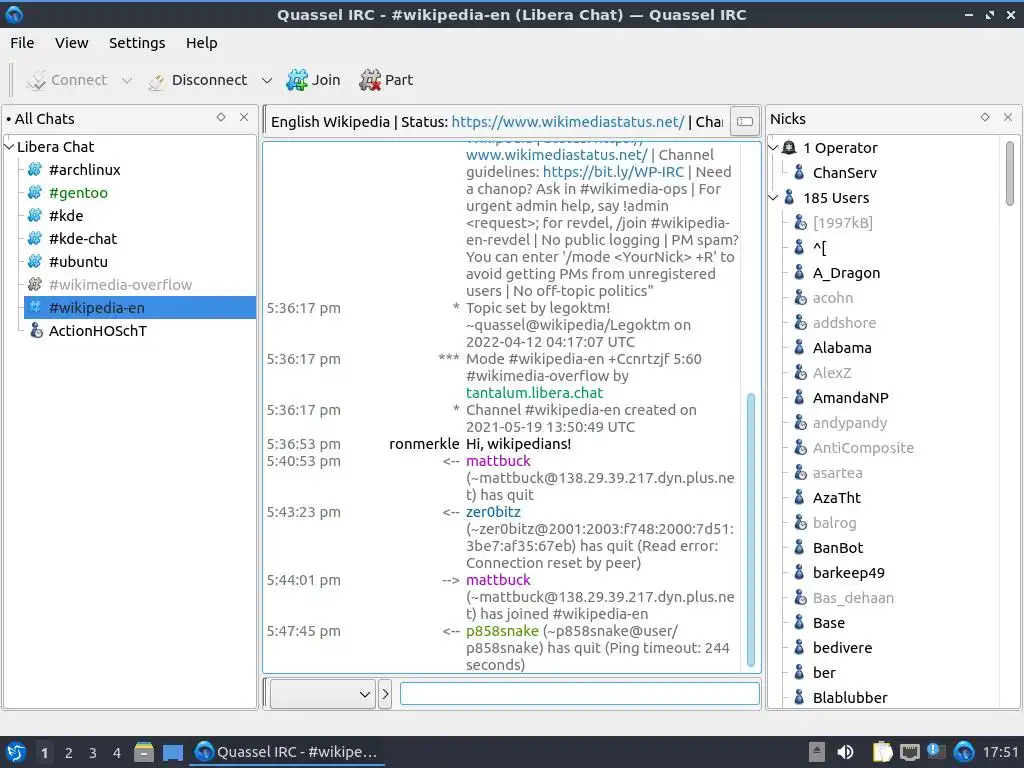Screen dimensions: 1024x768
Task: Click the chat message input field
Action: coord(579,694)
